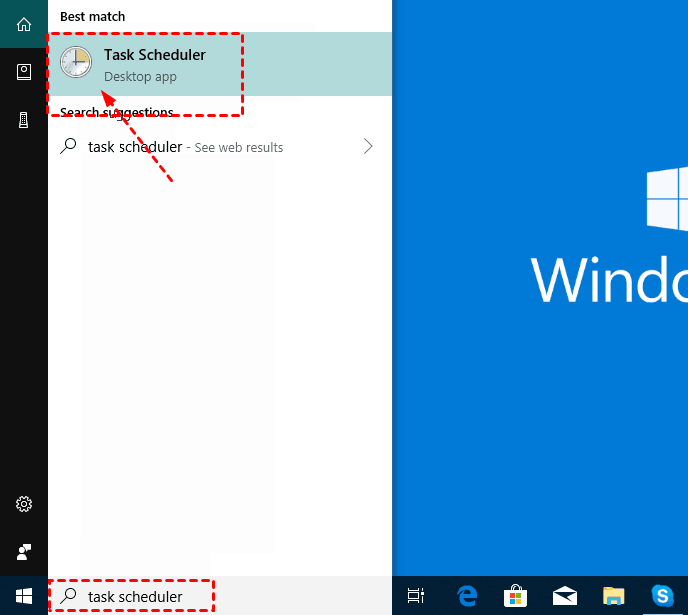Open the Settings gear in sidebar
688x615 pixels.
[x=24, y=504]
